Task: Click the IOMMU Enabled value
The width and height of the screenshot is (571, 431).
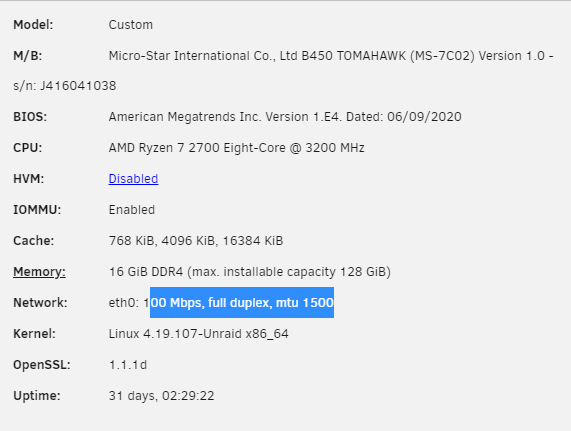Action: [132, 210]
